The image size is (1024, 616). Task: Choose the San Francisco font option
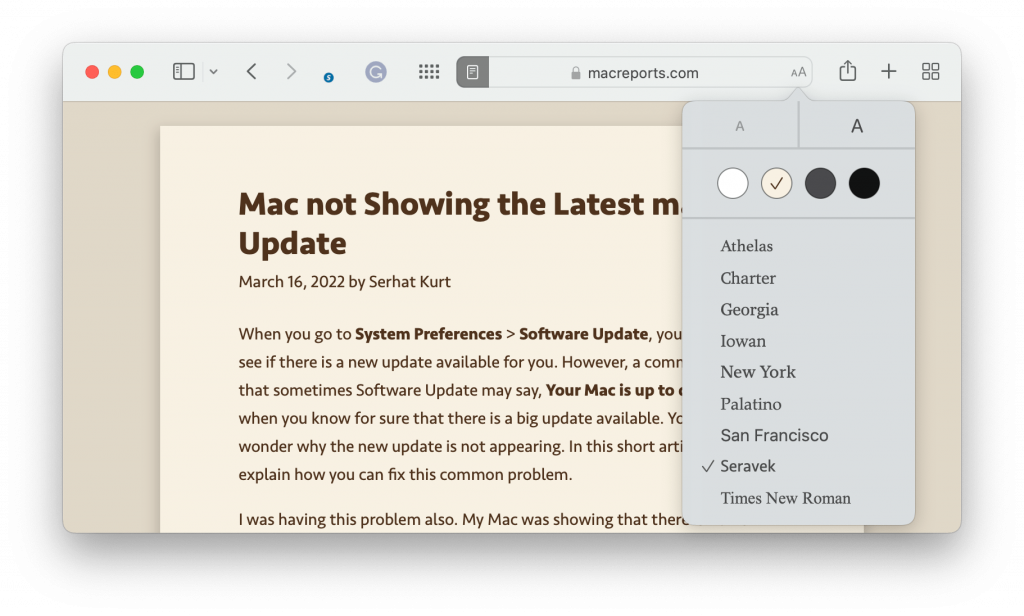(774, 436)
